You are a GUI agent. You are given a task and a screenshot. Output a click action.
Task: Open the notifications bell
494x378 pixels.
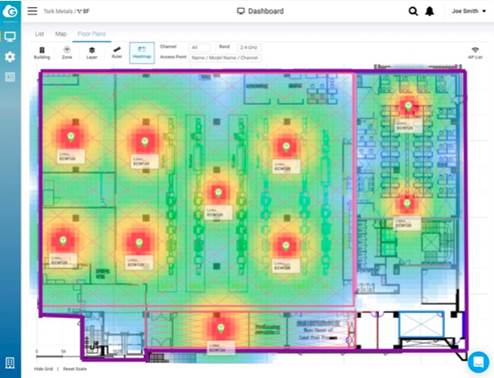pyautogui.click(x=430, y=11)
